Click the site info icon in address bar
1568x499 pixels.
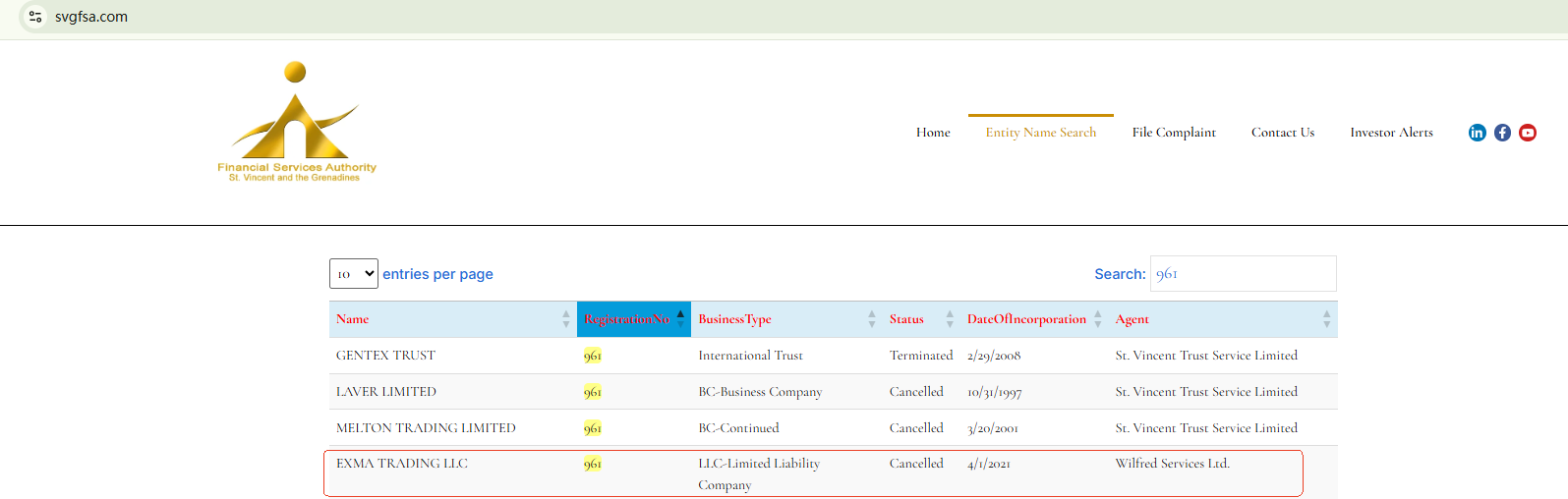pos(35,17)
